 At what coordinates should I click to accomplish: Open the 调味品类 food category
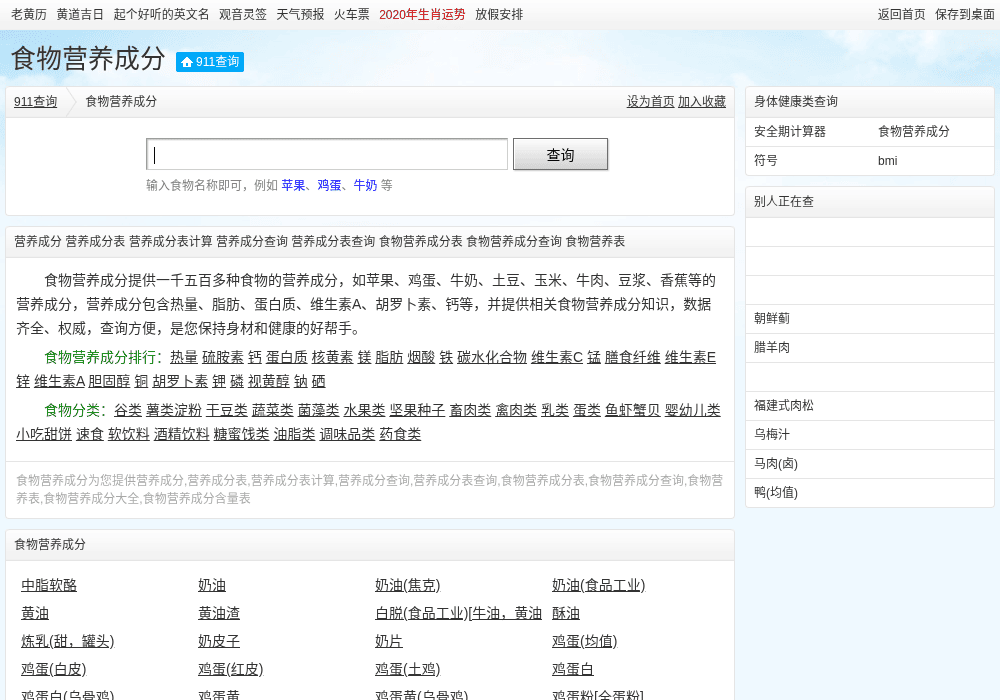[x=348, y=434]
